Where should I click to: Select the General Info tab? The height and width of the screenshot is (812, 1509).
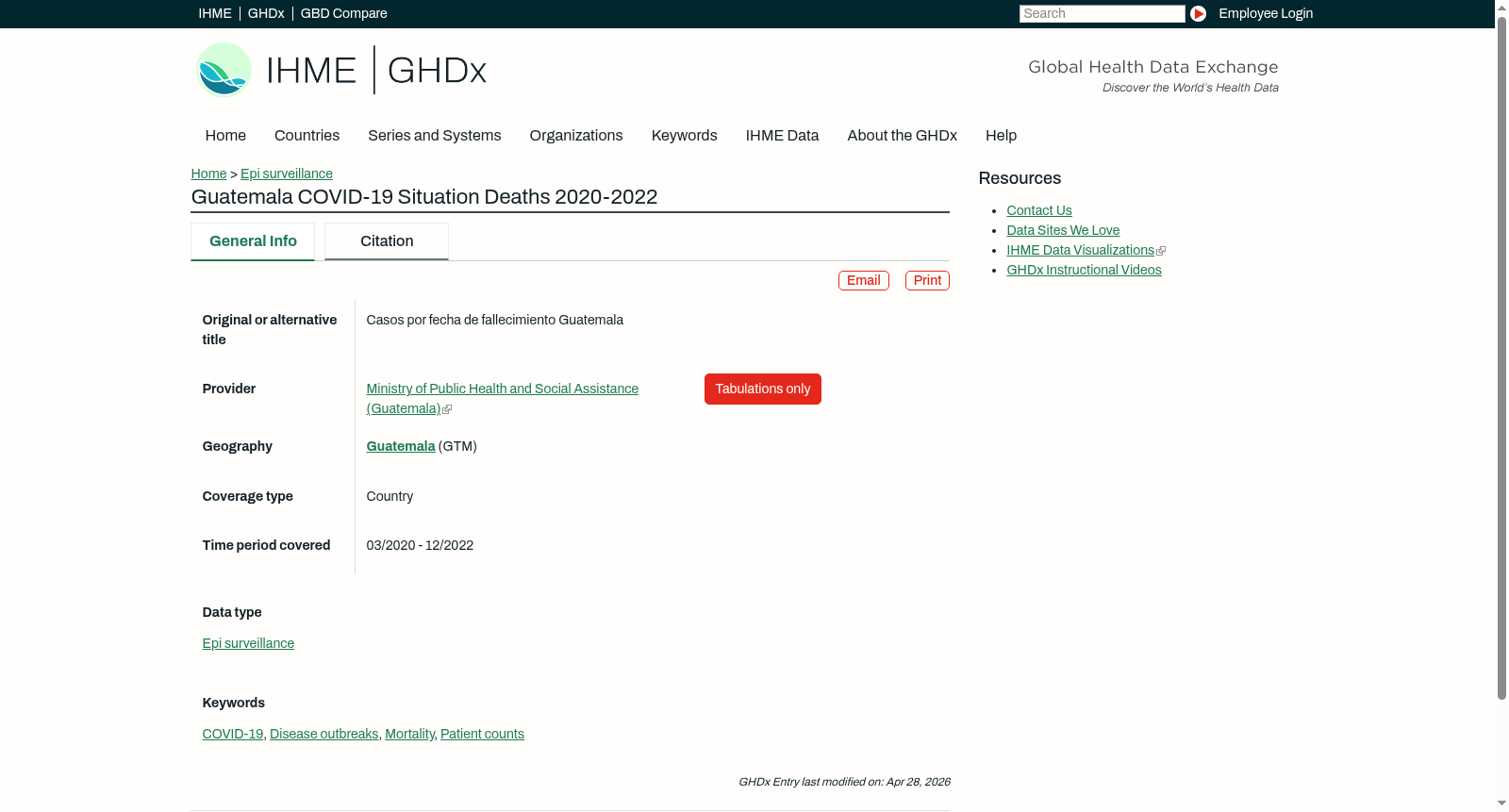(253, 241)
